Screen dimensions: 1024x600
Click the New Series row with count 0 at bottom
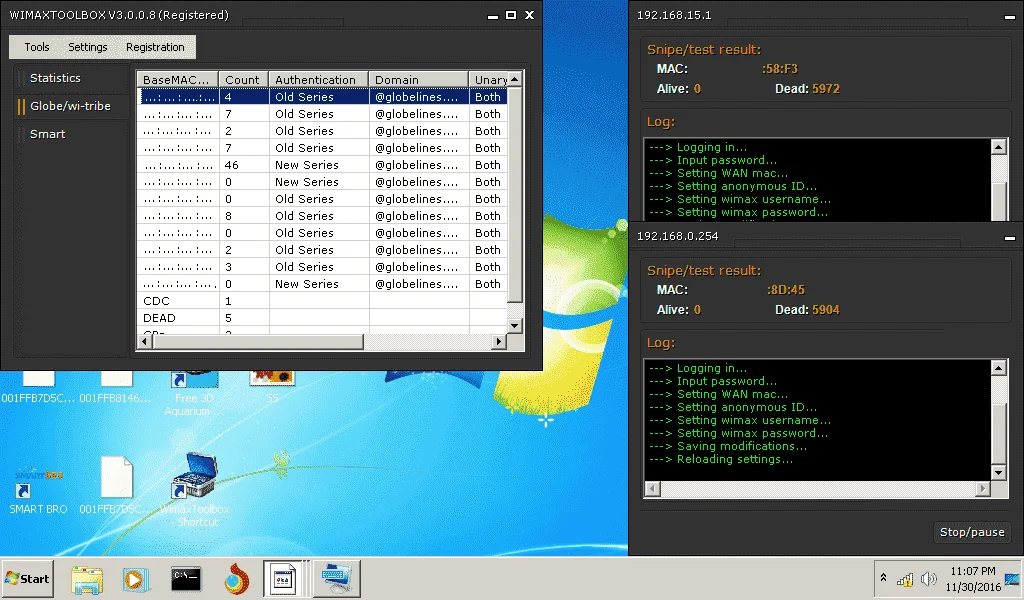[323, 284]
